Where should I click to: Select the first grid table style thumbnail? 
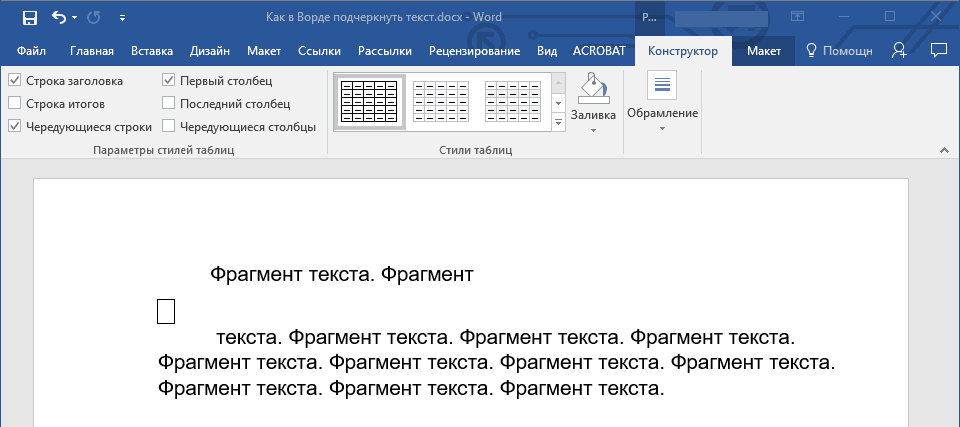(x=369, y=102)
